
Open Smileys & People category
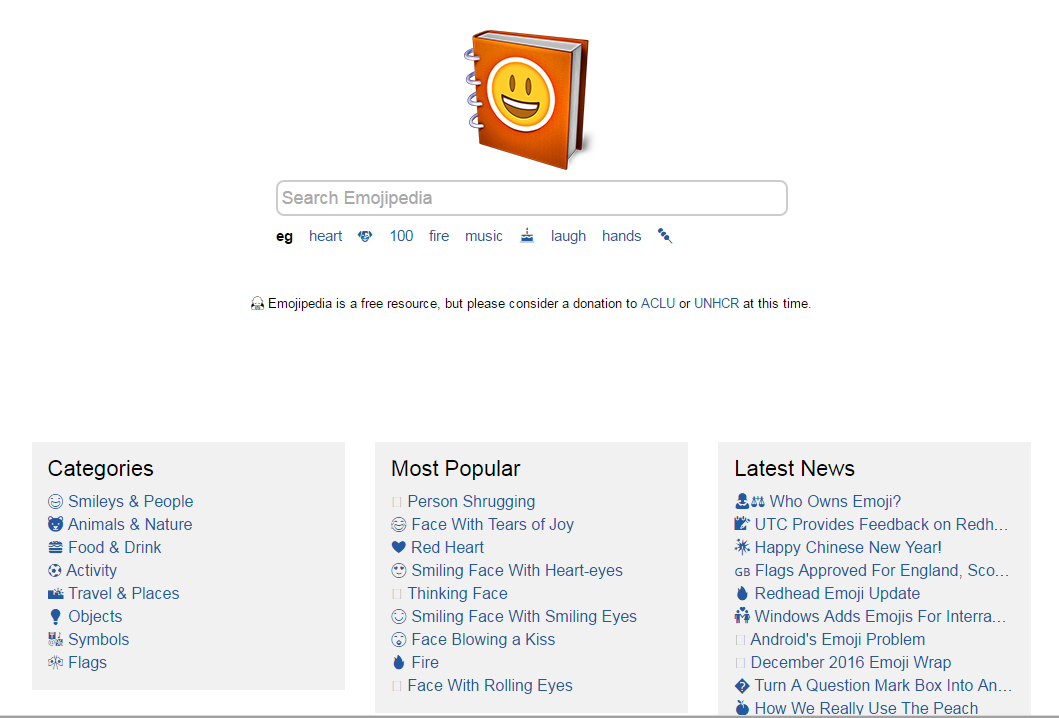(x=130, y=502)
